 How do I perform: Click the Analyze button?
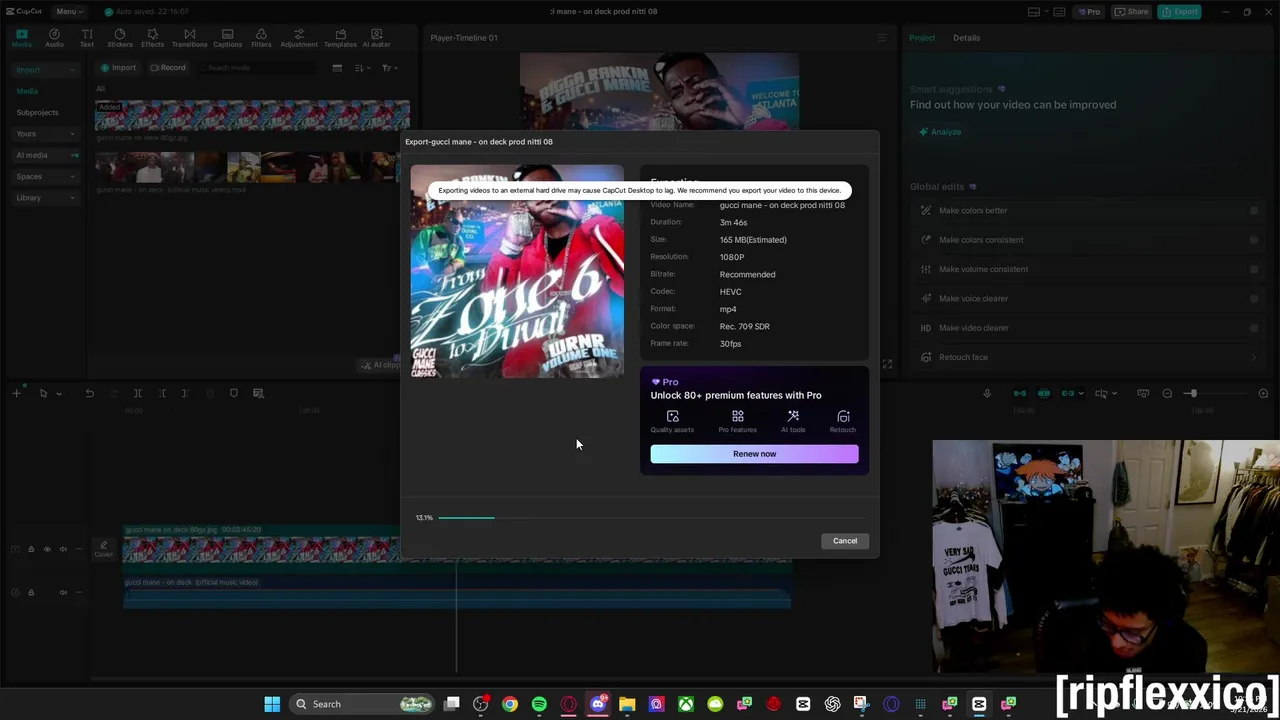[x=940, y=132]
